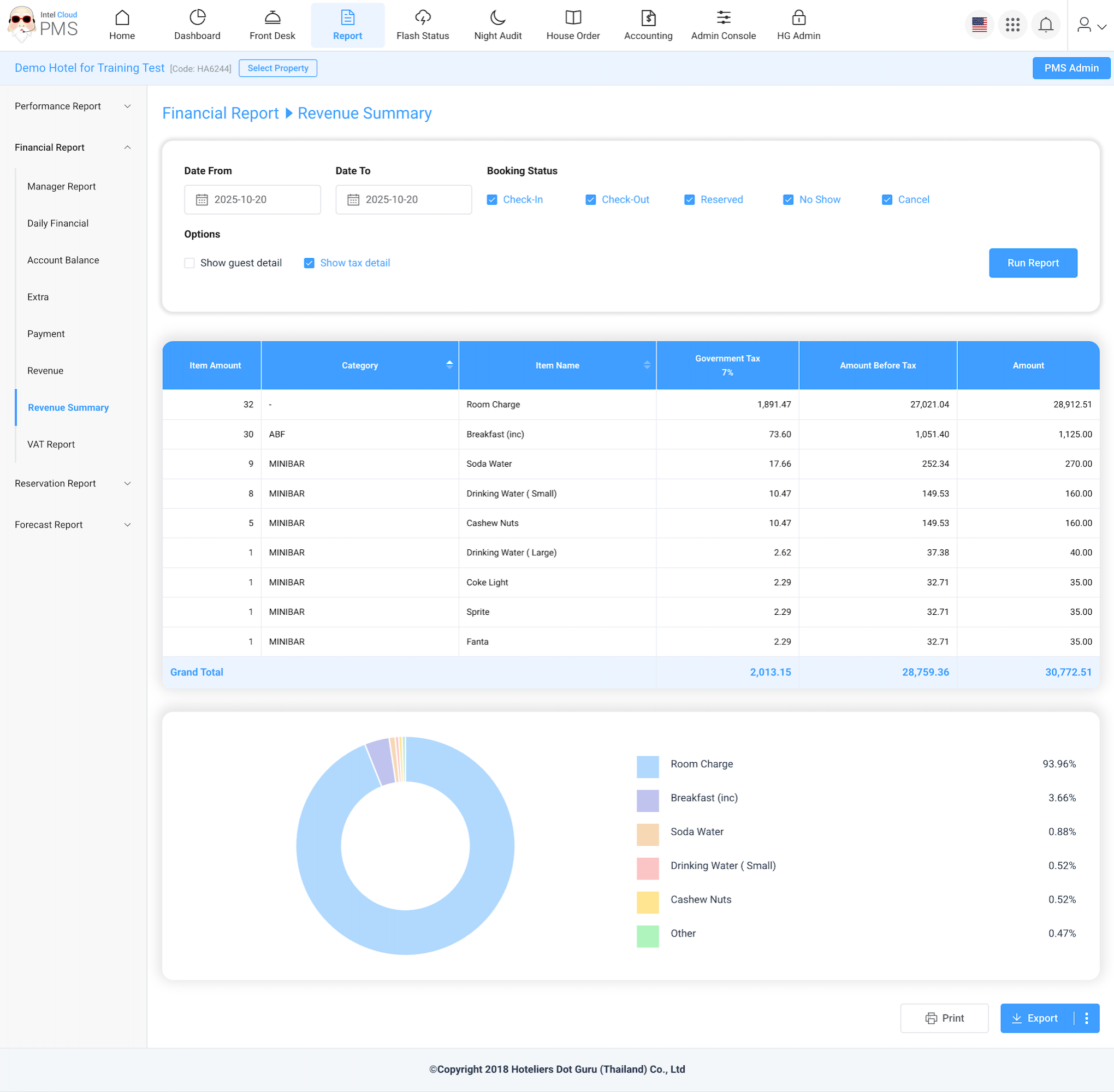Click the Run Report button
Screen dimensions: 1114x1092
[x=1032, y=263]
